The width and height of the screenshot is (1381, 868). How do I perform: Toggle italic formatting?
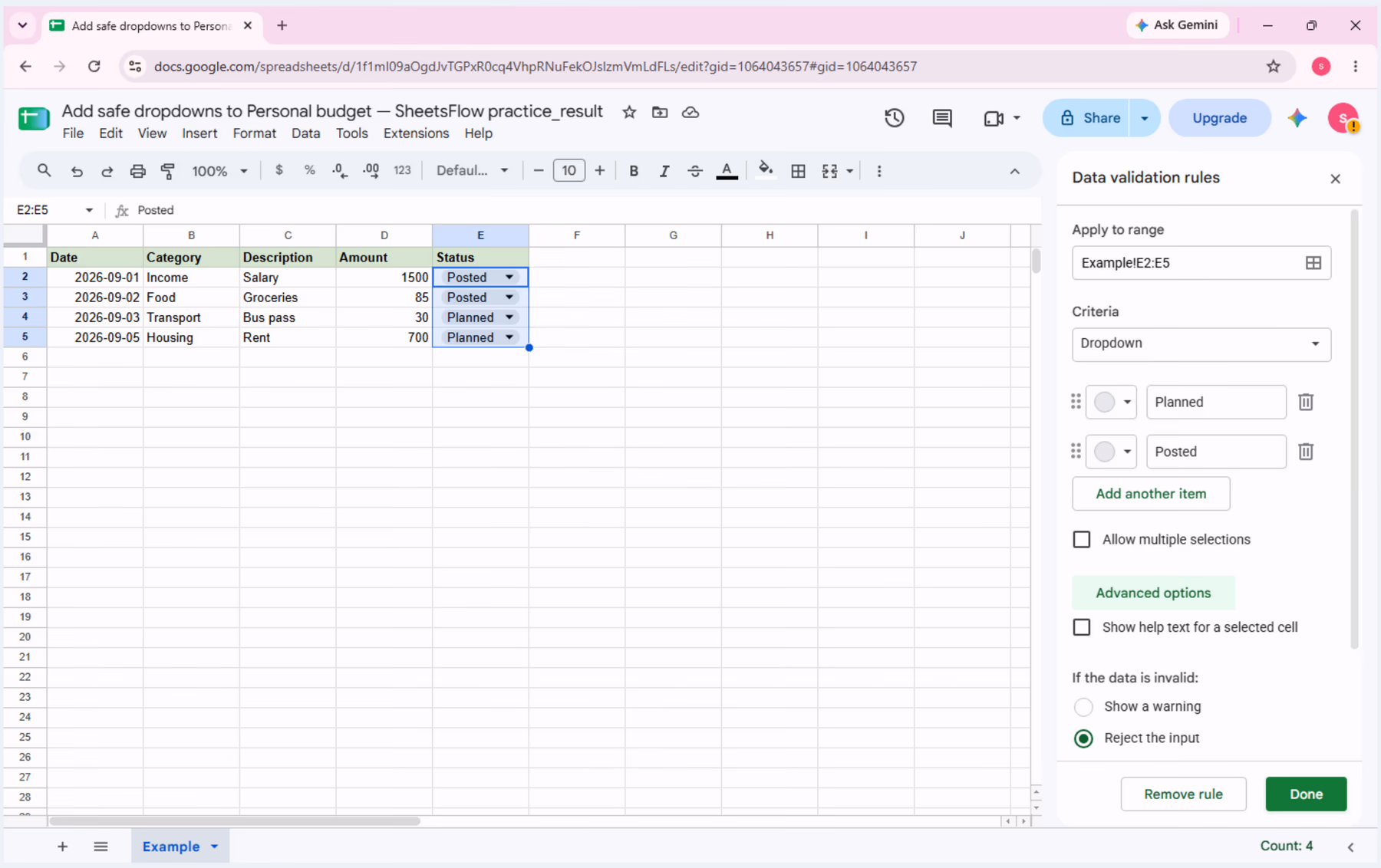[664, 171]
